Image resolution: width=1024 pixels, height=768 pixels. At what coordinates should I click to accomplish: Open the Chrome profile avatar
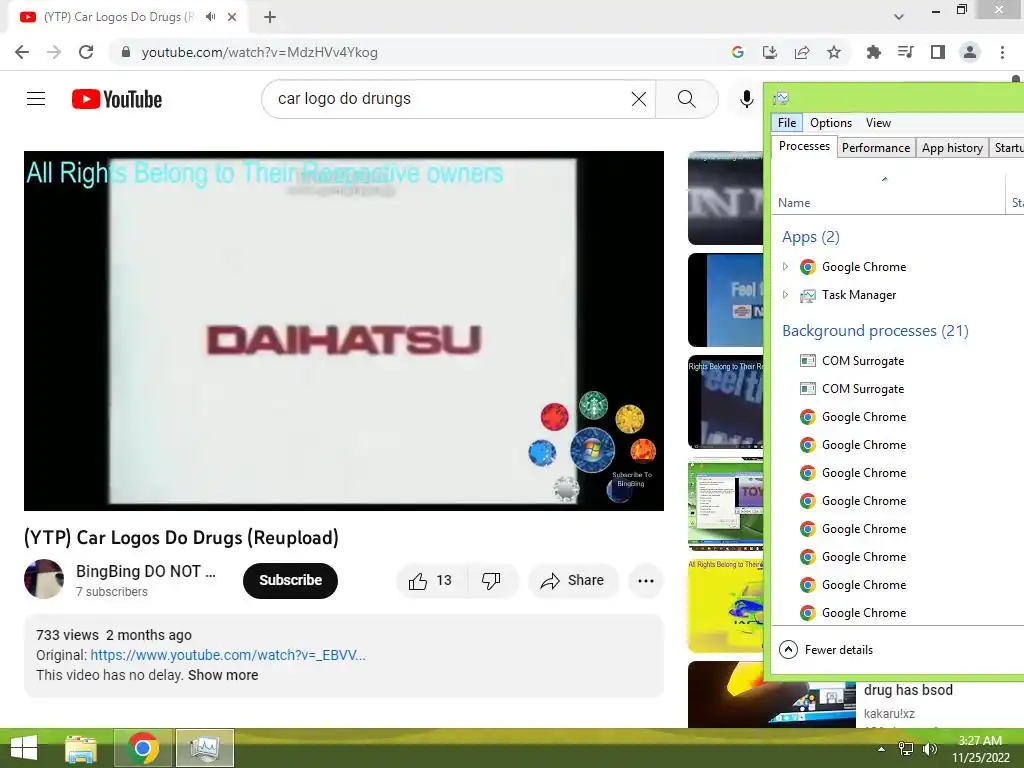pyautogui.click(x=970, y=52)
